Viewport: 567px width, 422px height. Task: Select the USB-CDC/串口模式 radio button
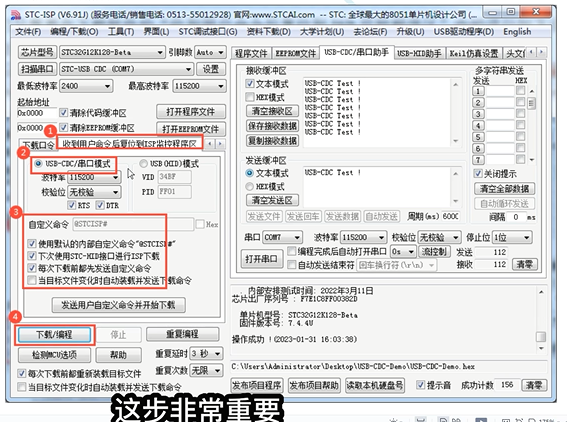tap(38, 164)
